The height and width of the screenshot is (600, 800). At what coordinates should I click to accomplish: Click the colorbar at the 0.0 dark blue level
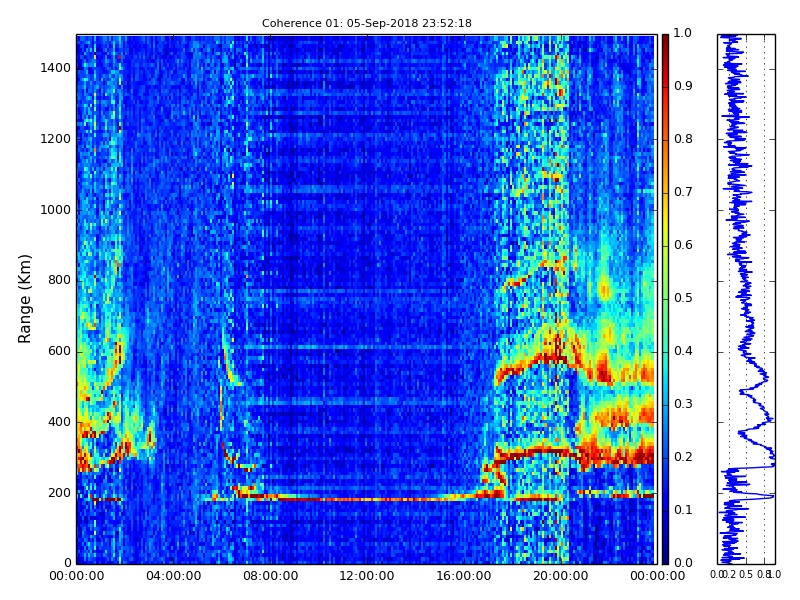pyautogui.click(x=665, y=561)
